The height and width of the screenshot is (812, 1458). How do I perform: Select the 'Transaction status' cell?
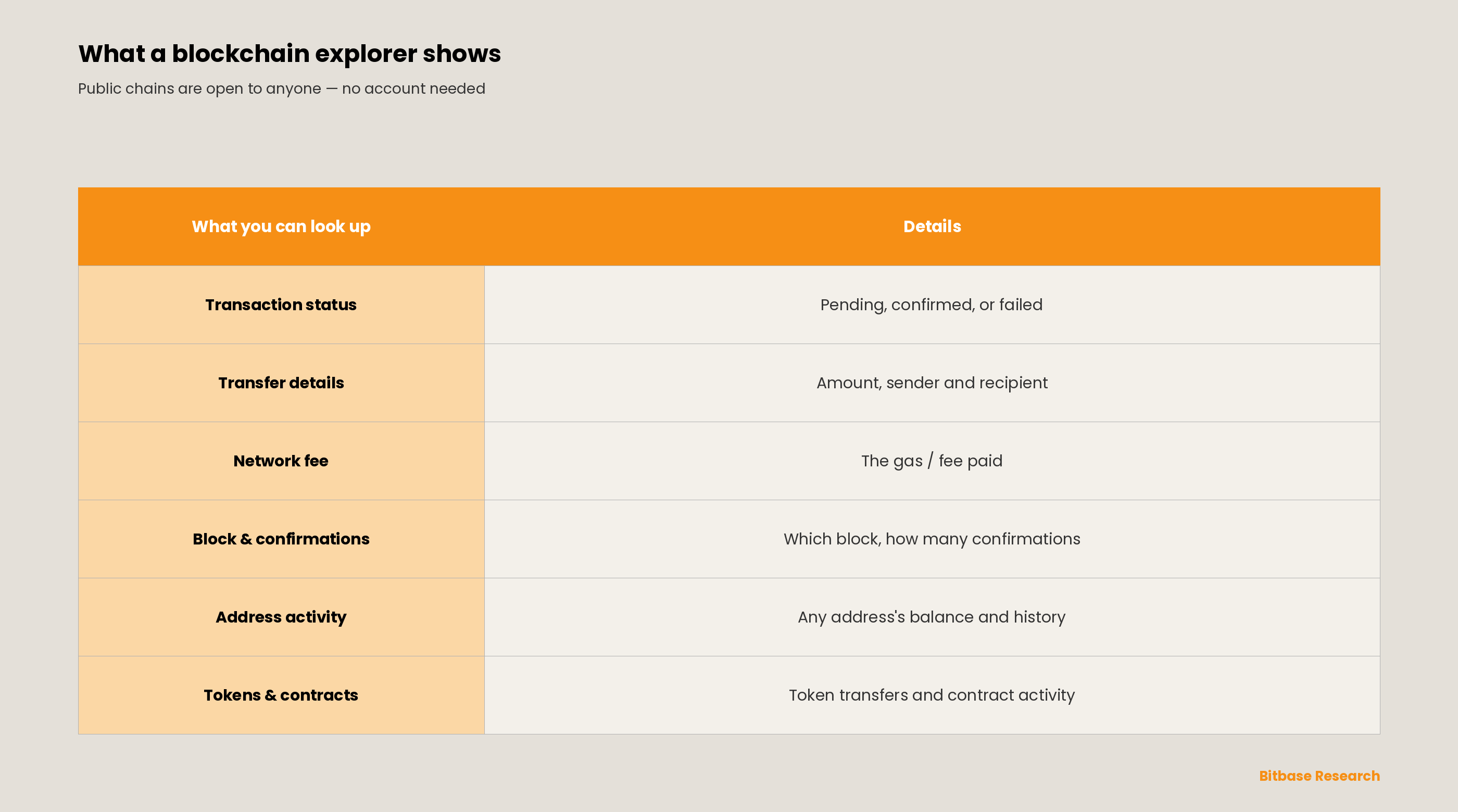281,304
